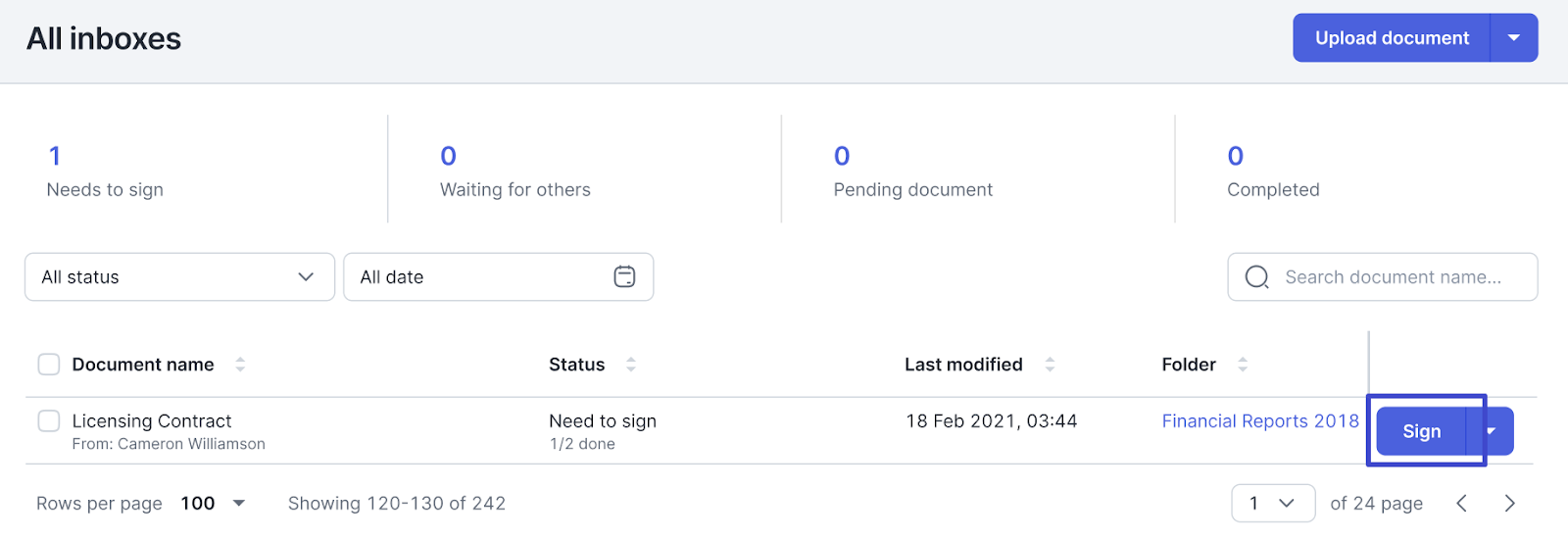Filter by Waiting for others

[514, 172]
